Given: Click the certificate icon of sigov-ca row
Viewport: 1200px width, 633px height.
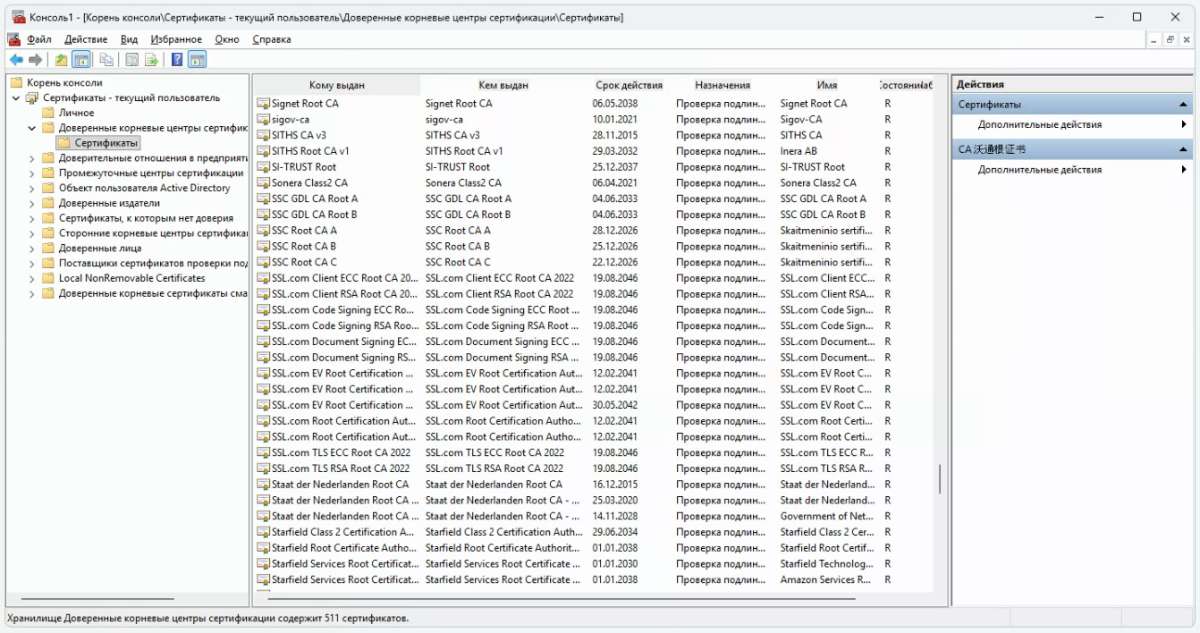Looking at the screenshot, I should [x=264, y=119].
